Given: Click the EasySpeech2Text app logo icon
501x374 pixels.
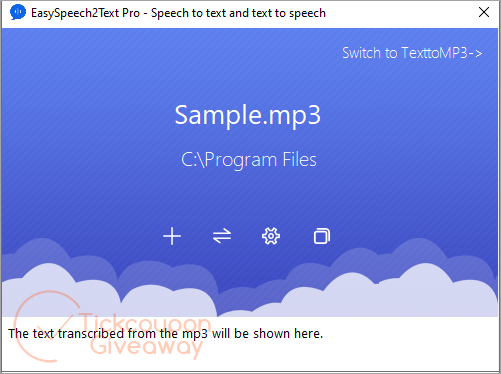Looking at the screenshot, I should click(18, 12).
